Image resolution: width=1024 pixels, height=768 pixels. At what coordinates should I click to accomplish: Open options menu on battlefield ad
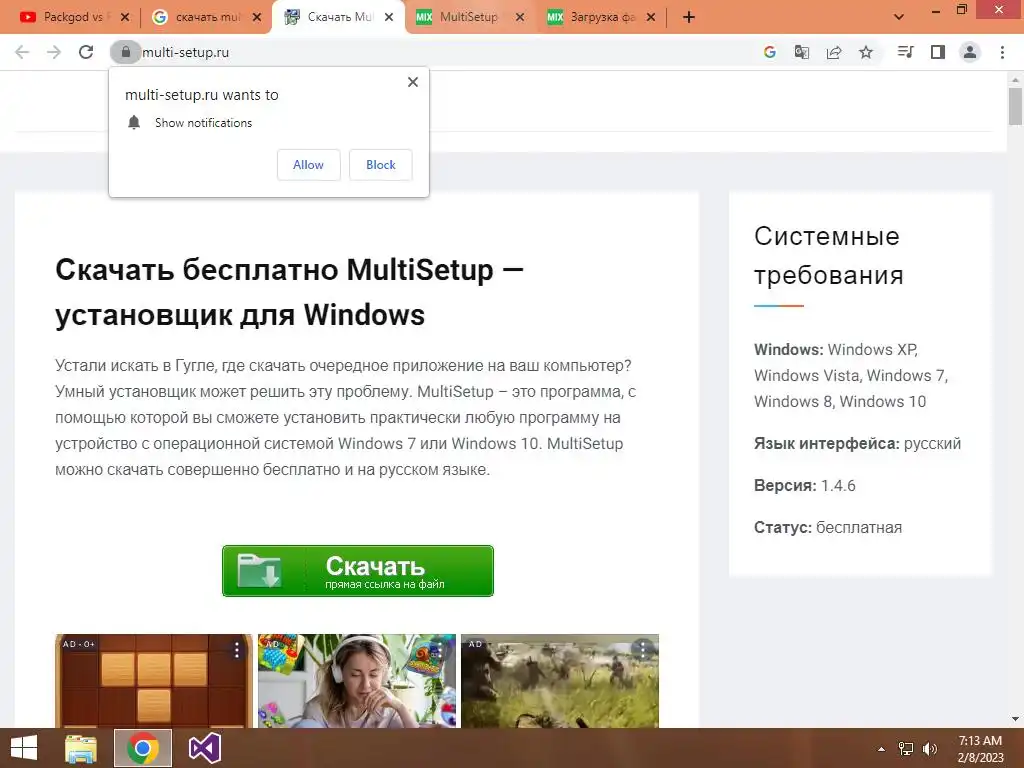click(x=643, y=650)
